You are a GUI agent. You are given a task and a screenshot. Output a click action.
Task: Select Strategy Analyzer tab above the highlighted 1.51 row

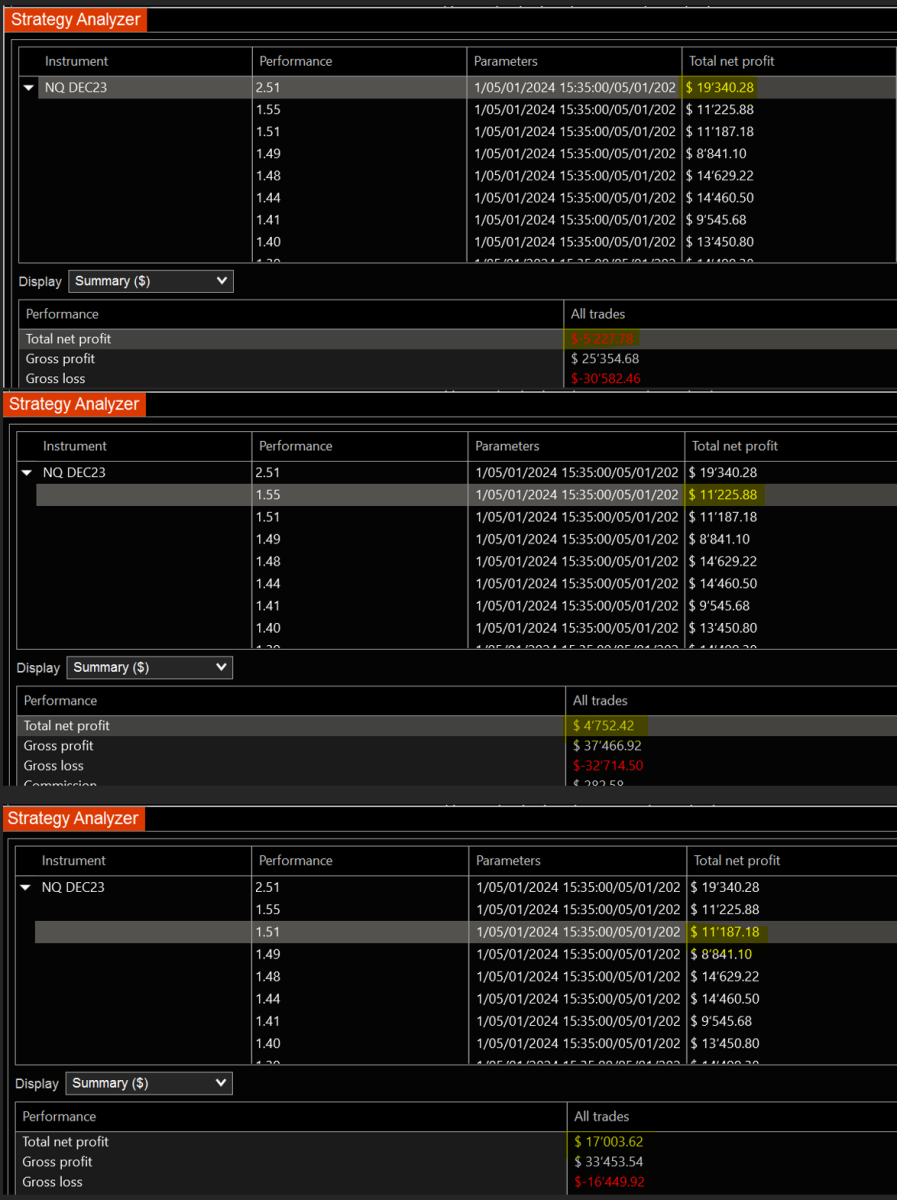(73, 818)
